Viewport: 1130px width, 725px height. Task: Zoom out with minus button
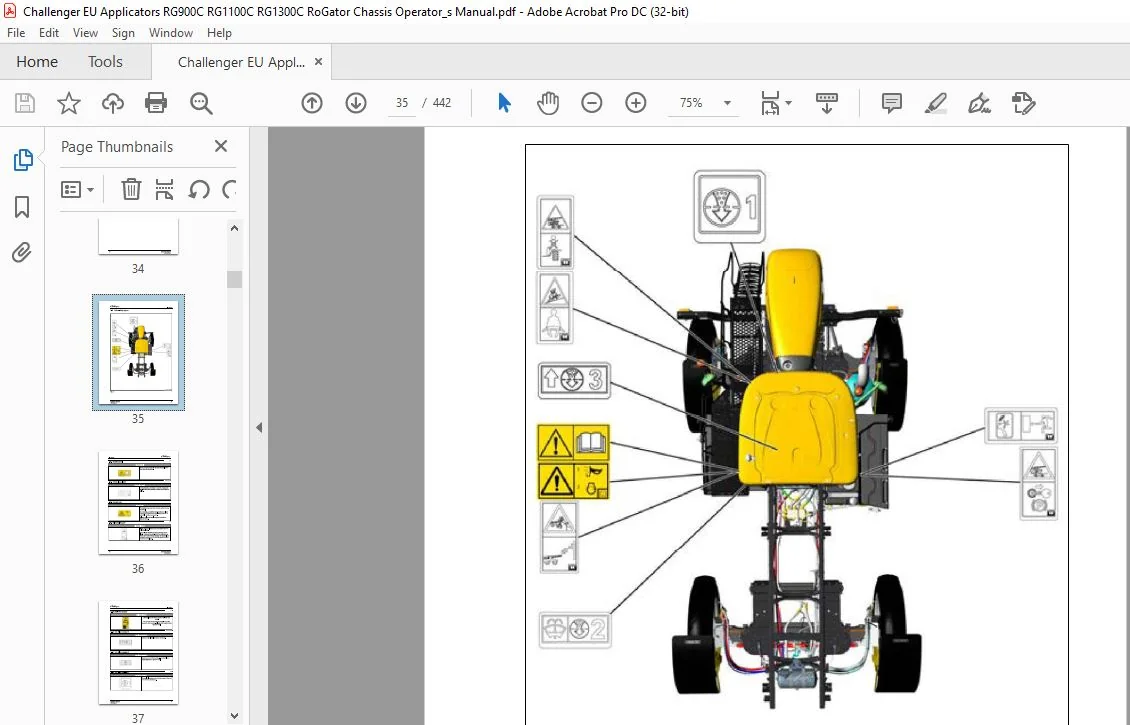tap(592, 103)
